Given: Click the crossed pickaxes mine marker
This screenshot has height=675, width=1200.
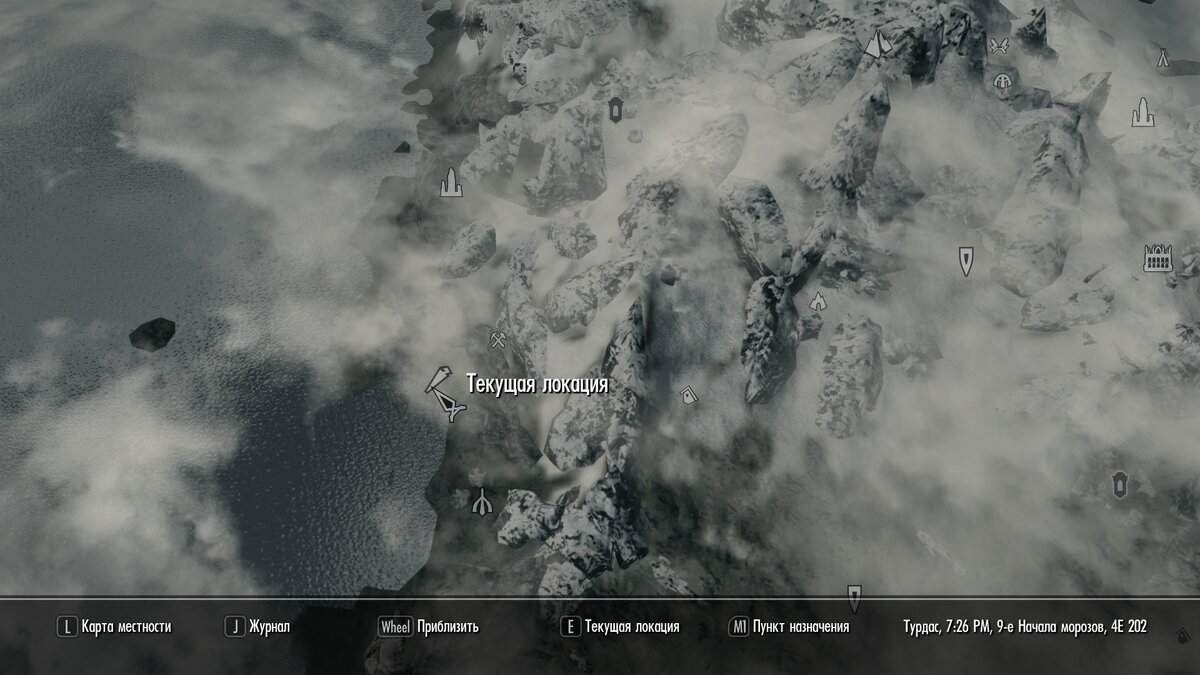Looking at the screenshot, I should [x=500, y=339].
